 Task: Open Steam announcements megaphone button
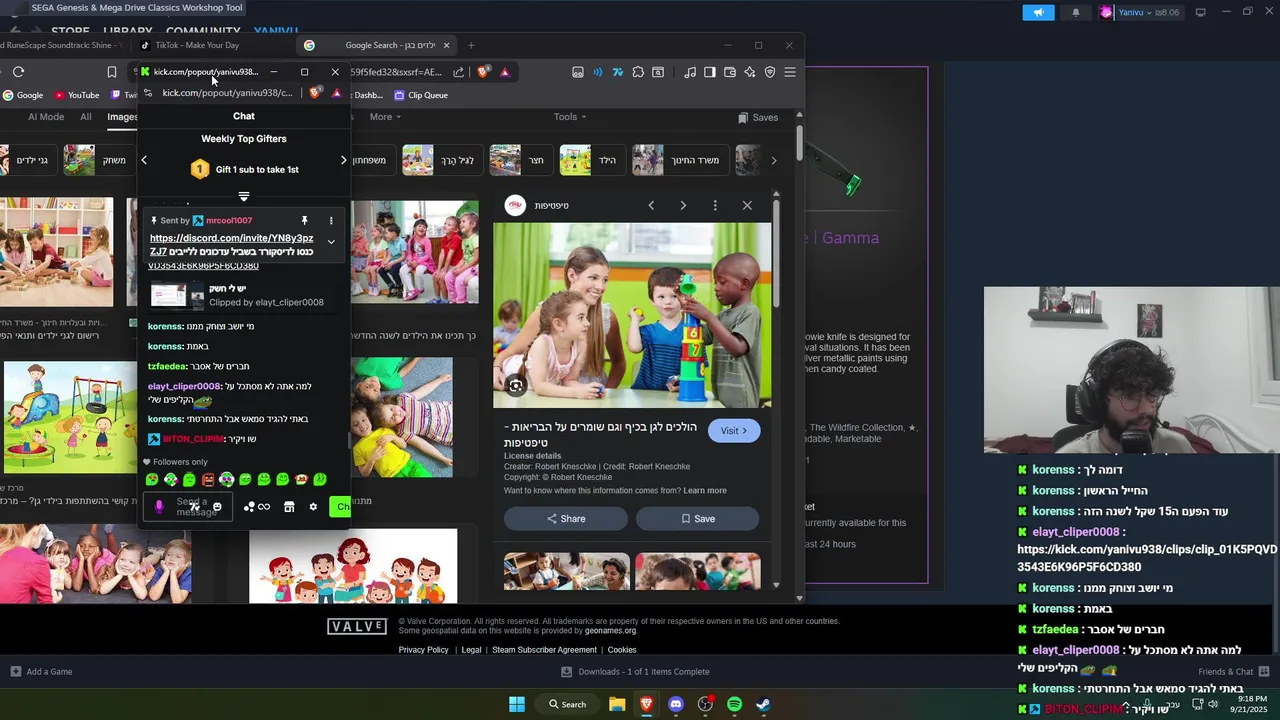click(1038, 12)
